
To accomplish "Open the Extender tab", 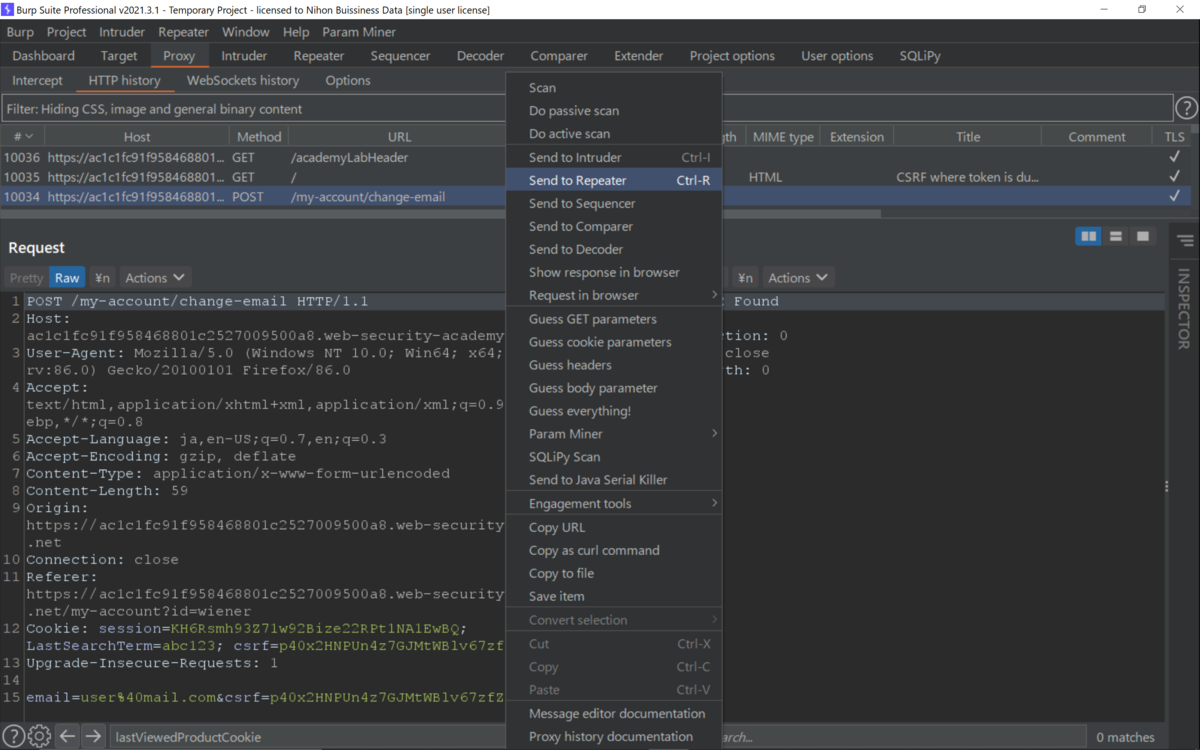I will tap(639, 56).
